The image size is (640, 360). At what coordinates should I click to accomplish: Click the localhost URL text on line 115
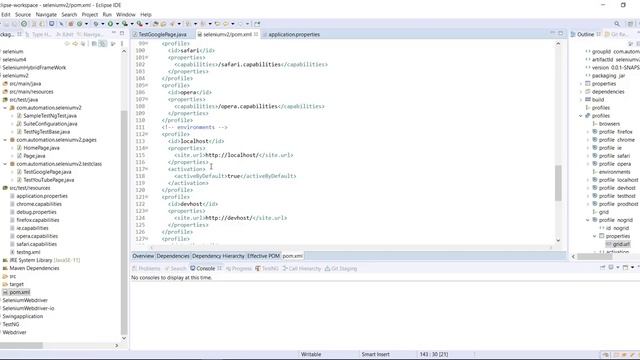pos(232,155)
